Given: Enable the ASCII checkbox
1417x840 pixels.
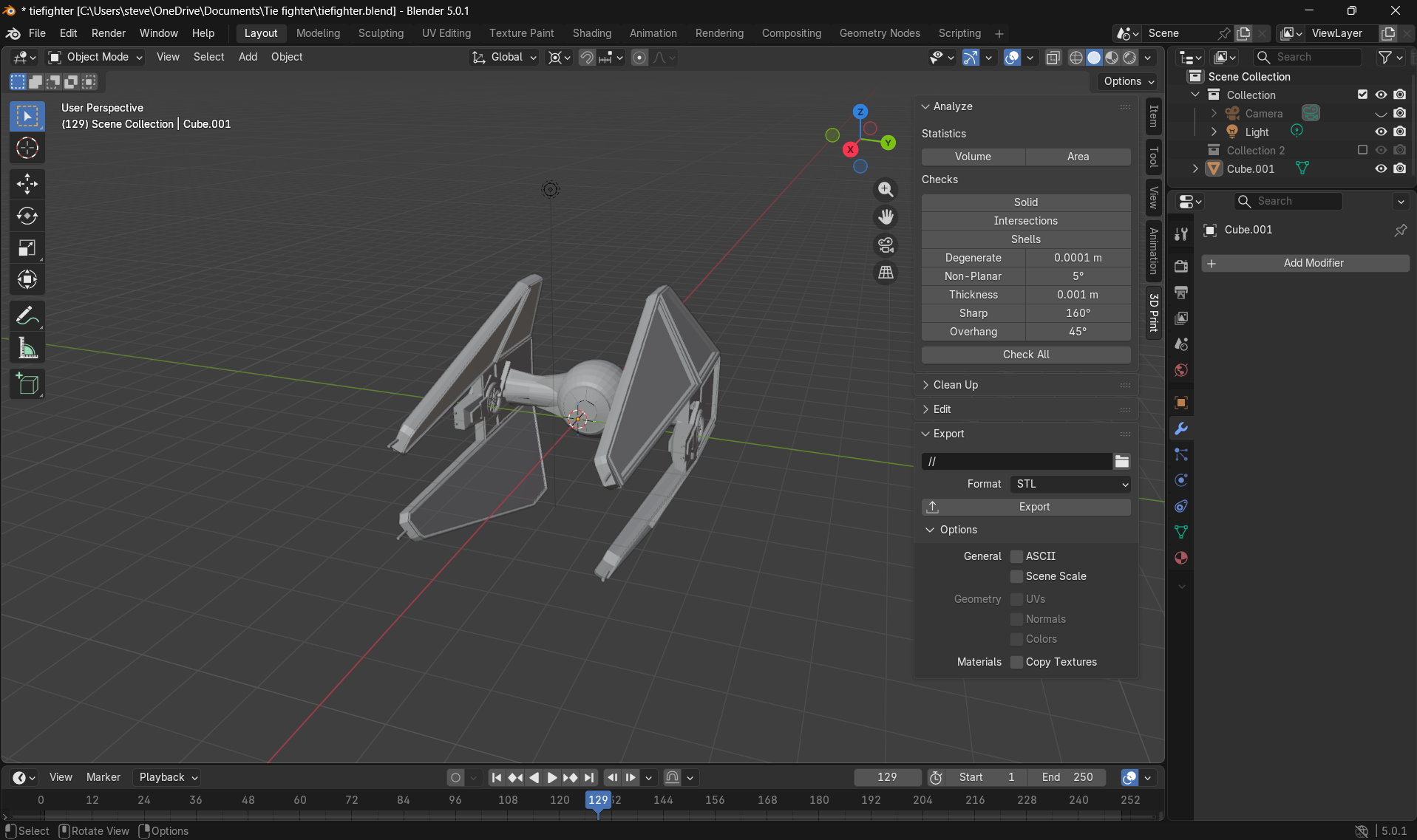Looking at the screenshot, I should click(1017, 556).
